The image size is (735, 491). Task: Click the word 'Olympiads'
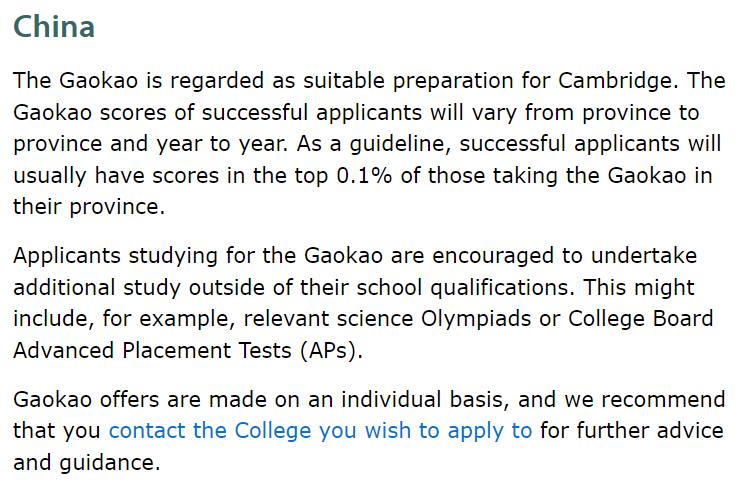point(476,319)
